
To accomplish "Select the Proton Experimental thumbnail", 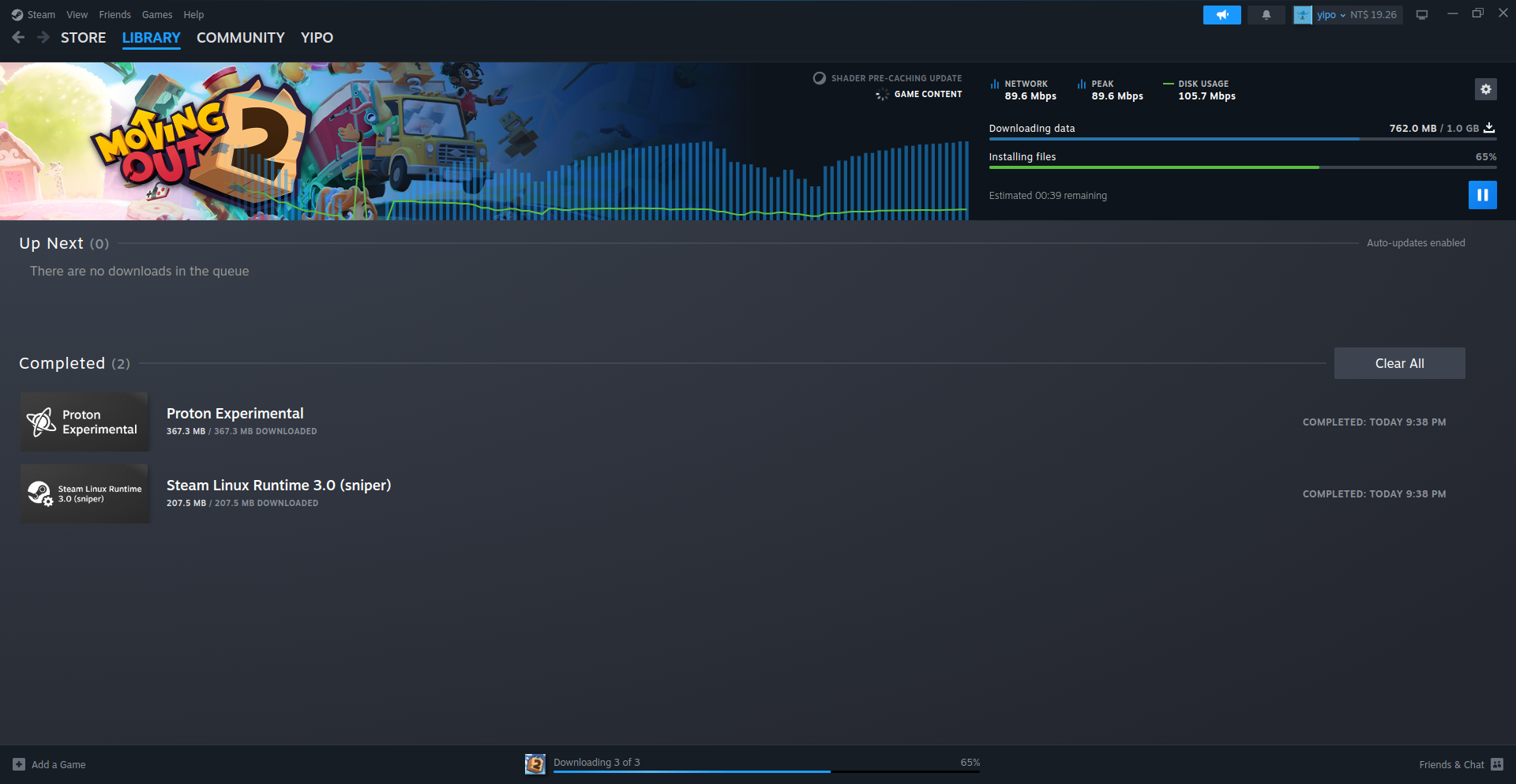I will click(x=84, y=422).
